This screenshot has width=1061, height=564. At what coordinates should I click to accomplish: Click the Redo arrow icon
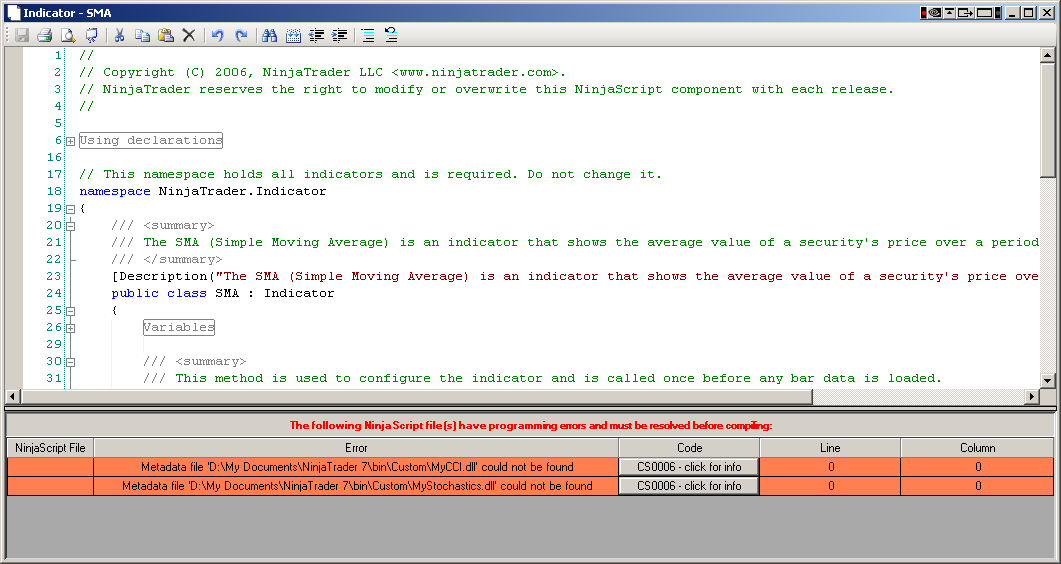coord(241,35)
